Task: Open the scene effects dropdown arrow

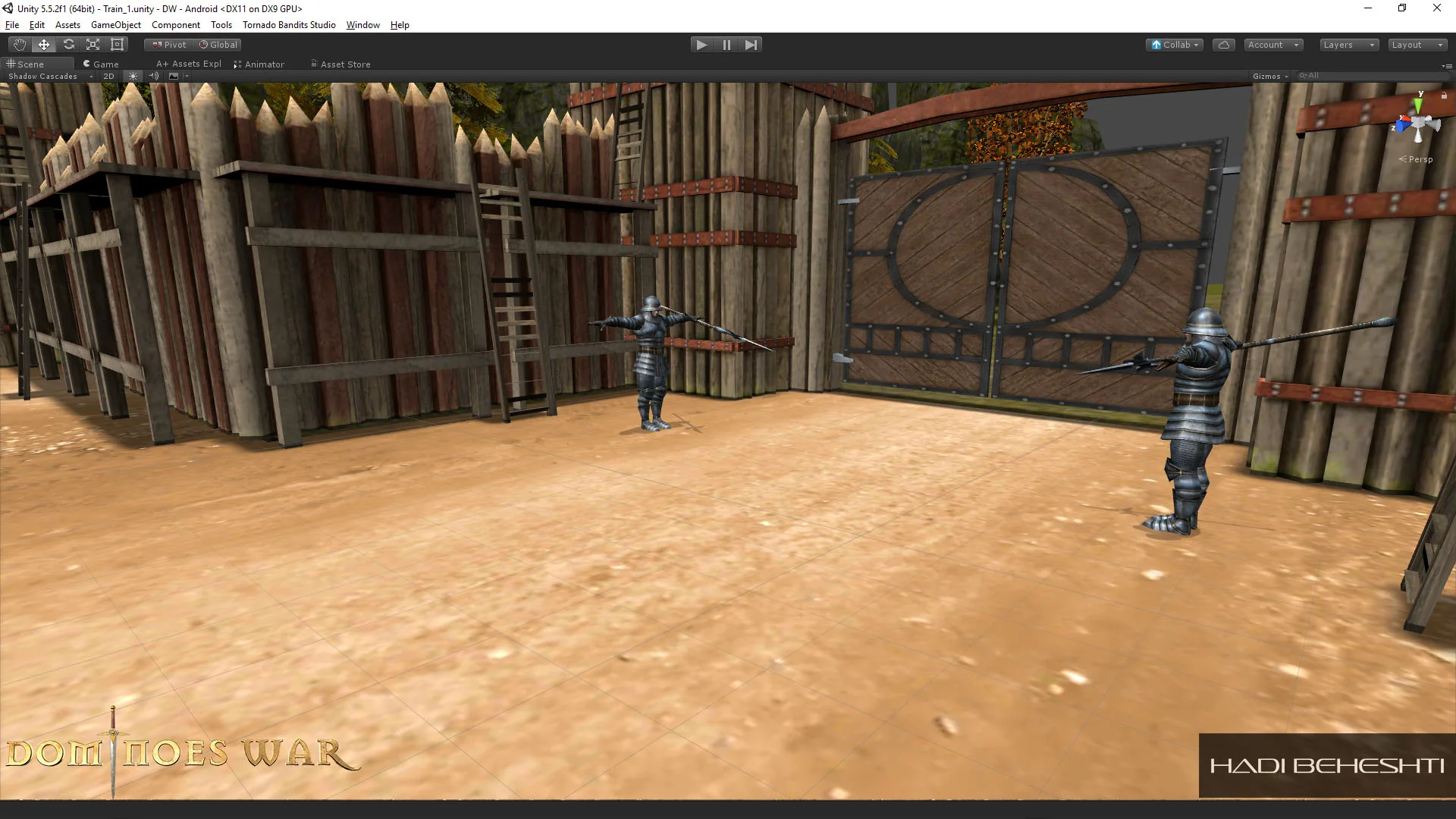Action: click(x=186, y=77)
